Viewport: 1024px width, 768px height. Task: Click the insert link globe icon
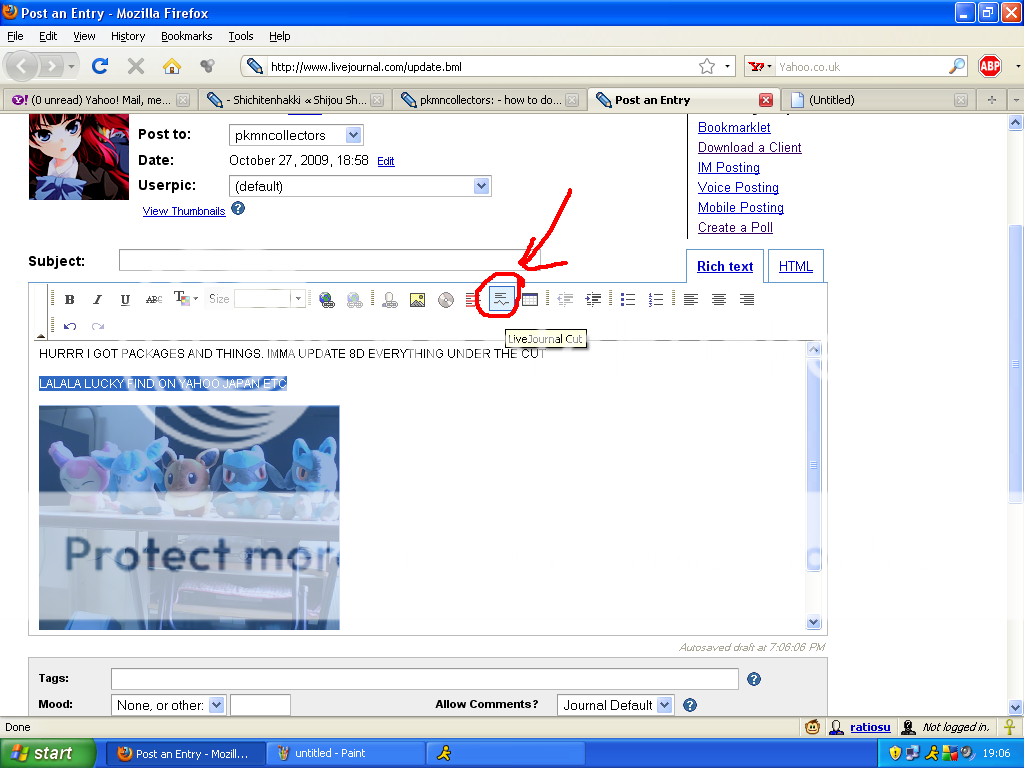coord(327,299)
